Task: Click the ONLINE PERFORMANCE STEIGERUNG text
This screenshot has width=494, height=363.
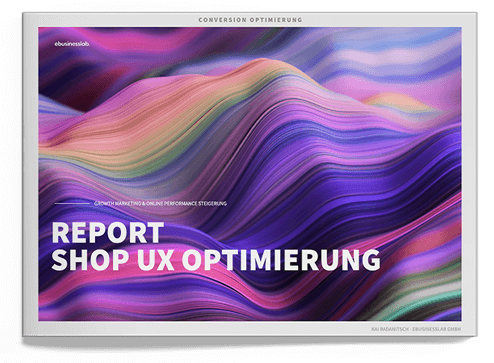Action: (186, 203)
